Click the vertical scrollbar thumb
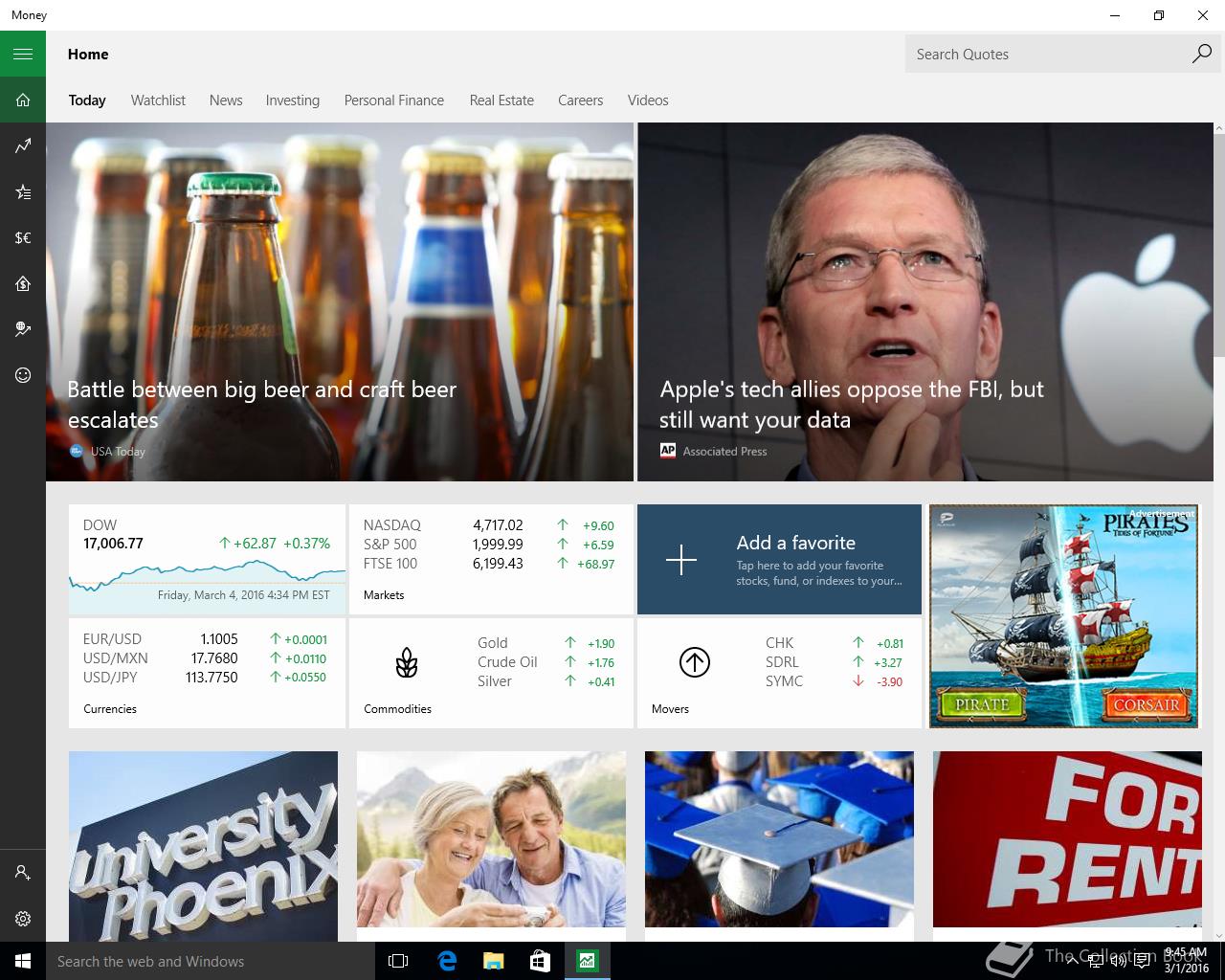 tap(1218, 244)
